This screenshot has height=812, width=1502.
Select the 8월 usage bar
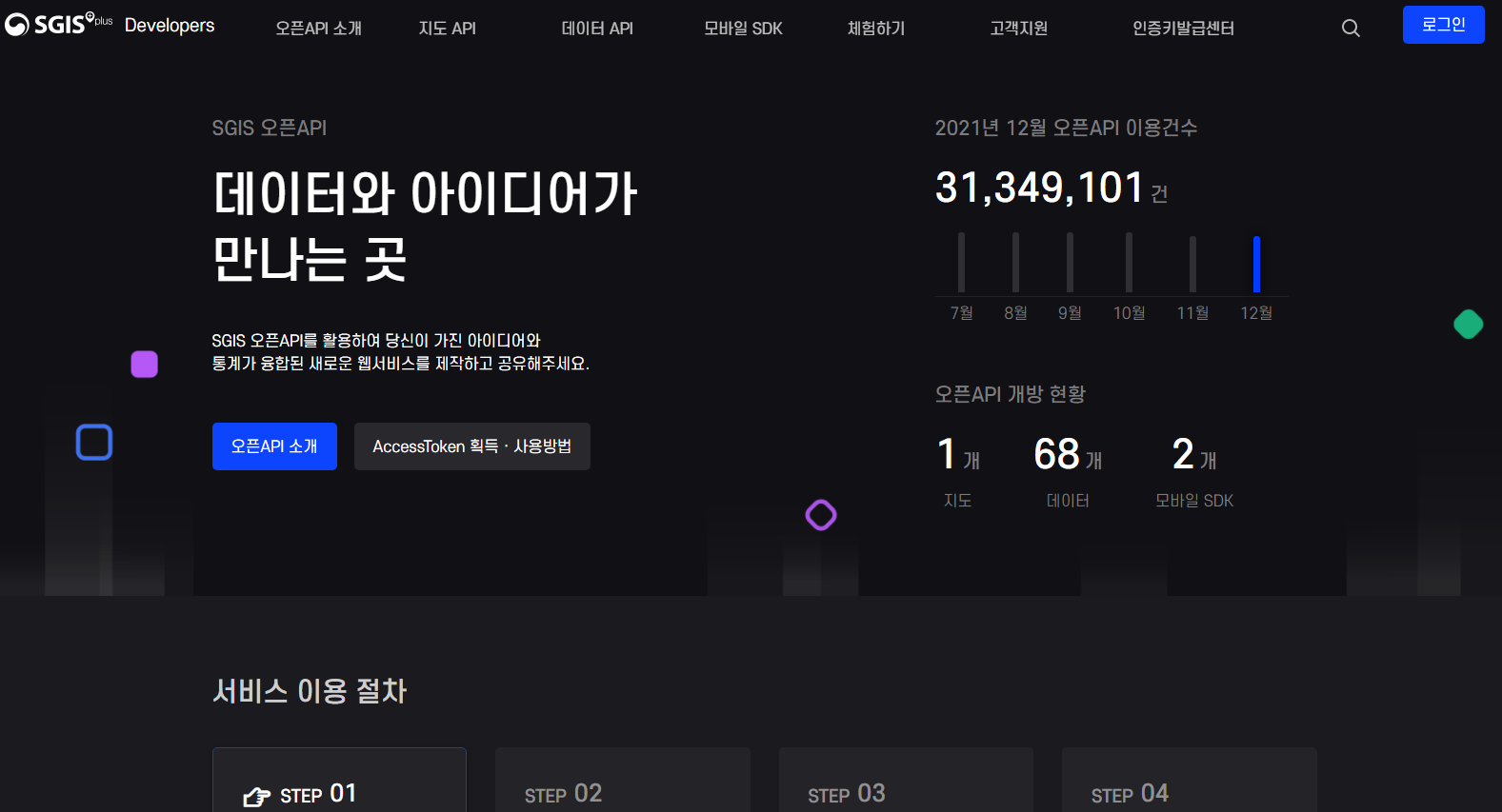click(1015, 263)
